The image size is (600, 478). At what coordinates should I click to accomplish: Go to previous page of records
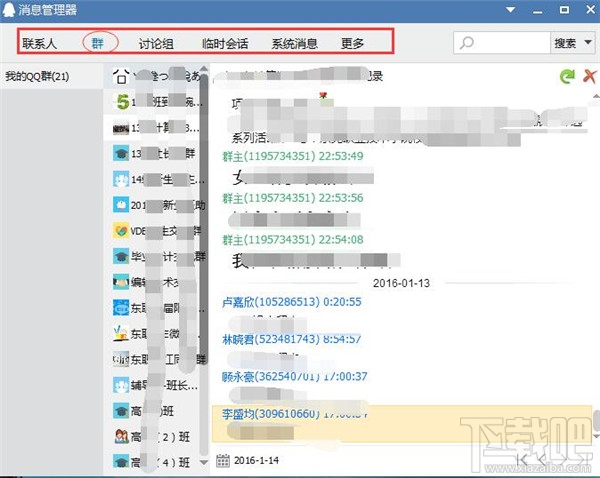coord(542,460)
